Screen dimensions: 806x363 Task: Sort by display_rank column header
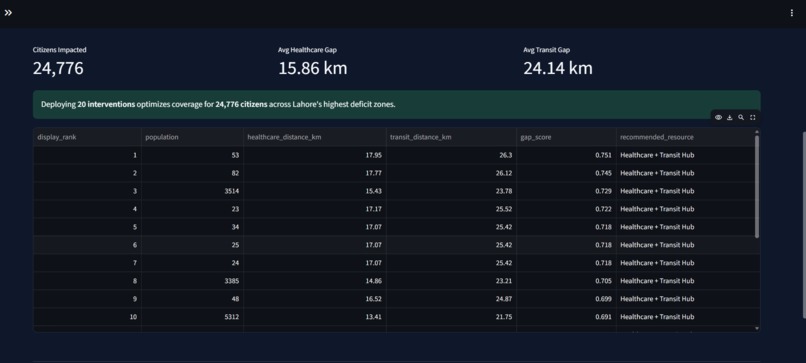[87, 137]
